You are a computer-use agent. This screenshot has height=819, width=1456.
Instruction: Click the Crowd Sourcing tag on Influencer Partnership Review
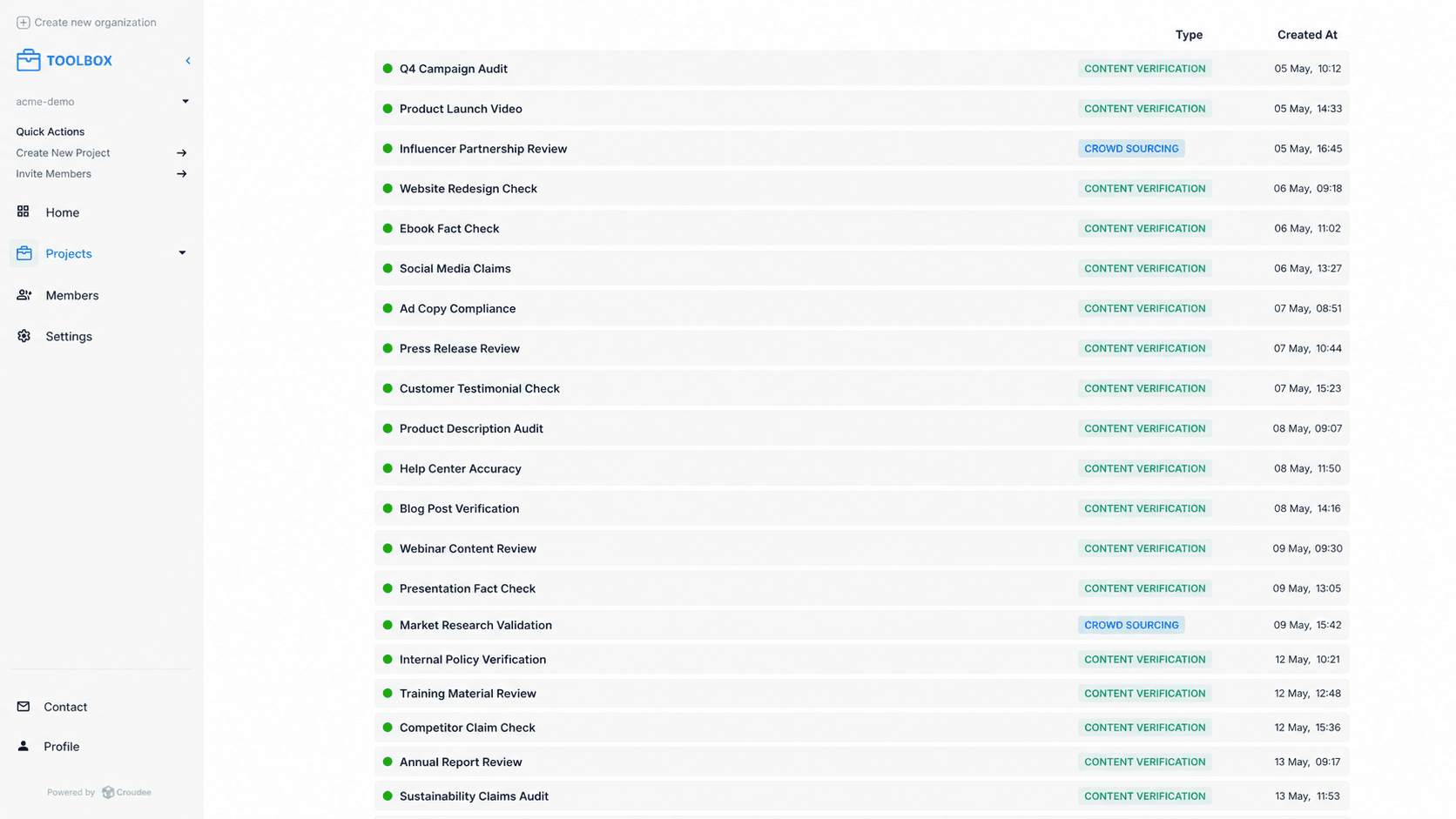pos(1131,149)
